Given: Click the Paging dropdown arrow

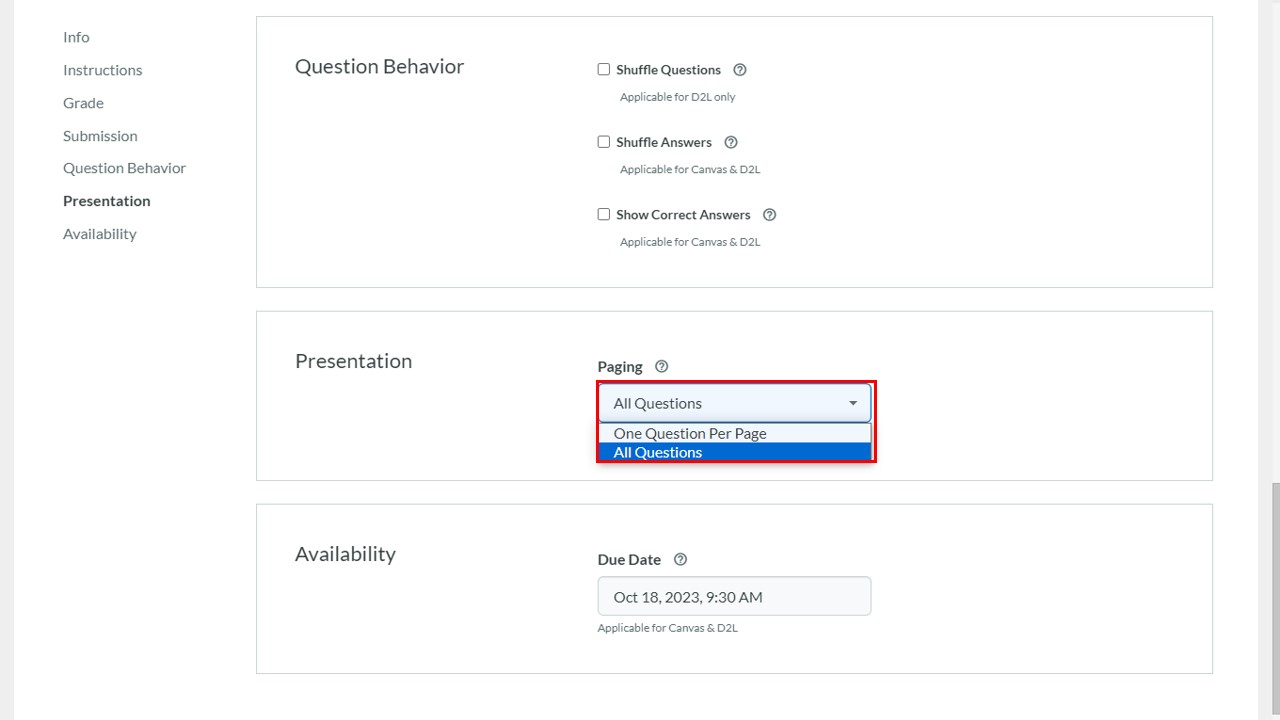Looking at the screenshot, I should coord(853,403).
